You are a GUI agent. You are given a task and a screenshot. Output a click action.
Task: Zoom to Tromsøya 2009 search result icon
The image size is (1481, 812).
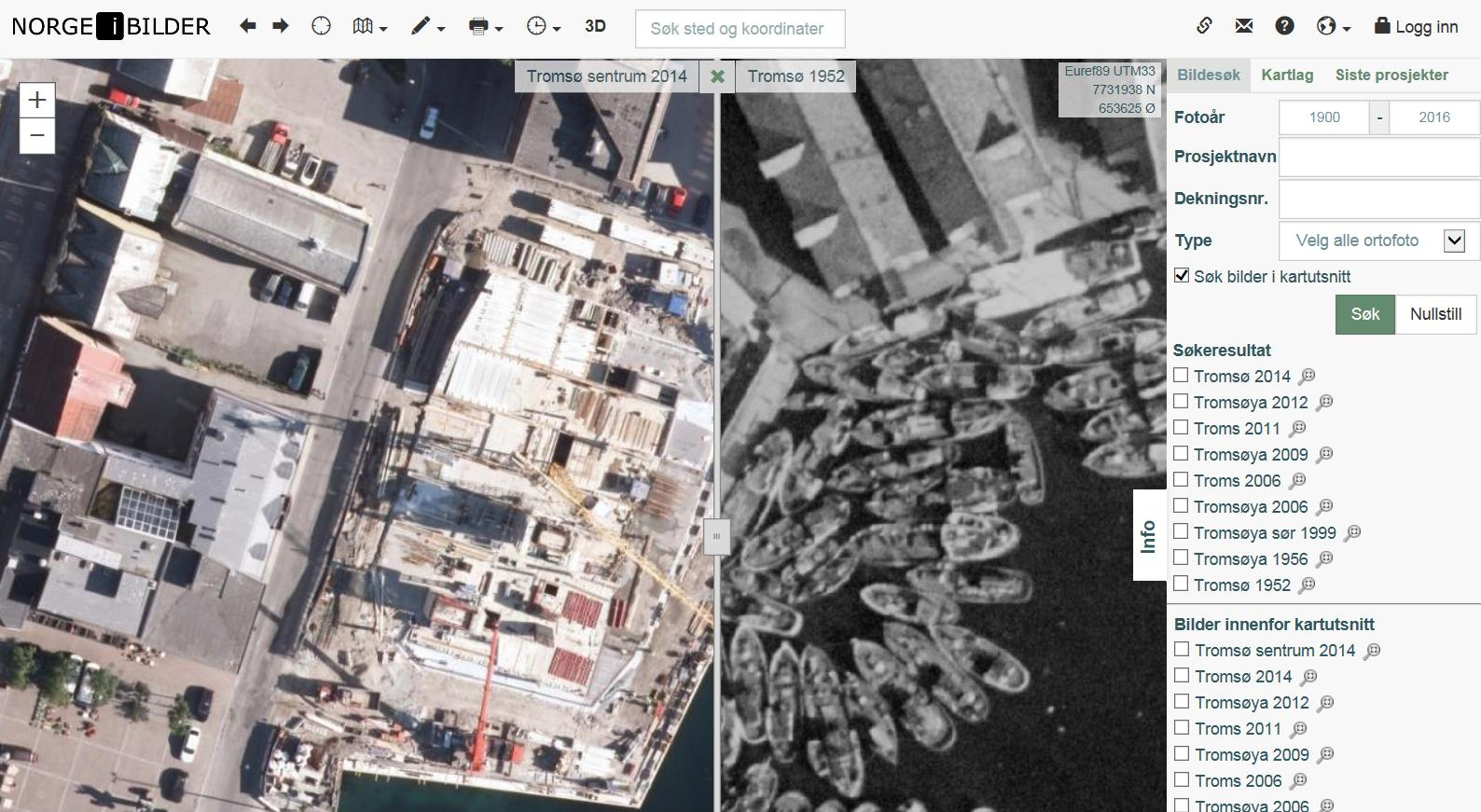click(1324, 454)
